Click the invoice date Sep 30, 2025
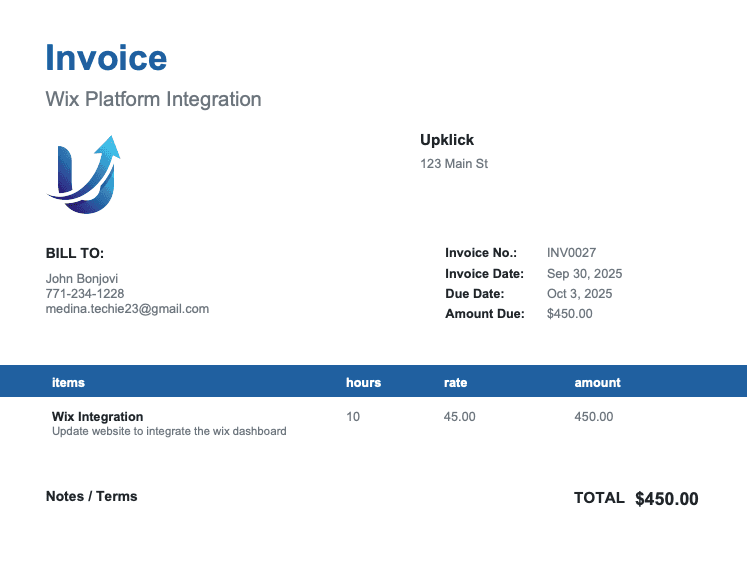747x570 pixels. coord(584,274)
